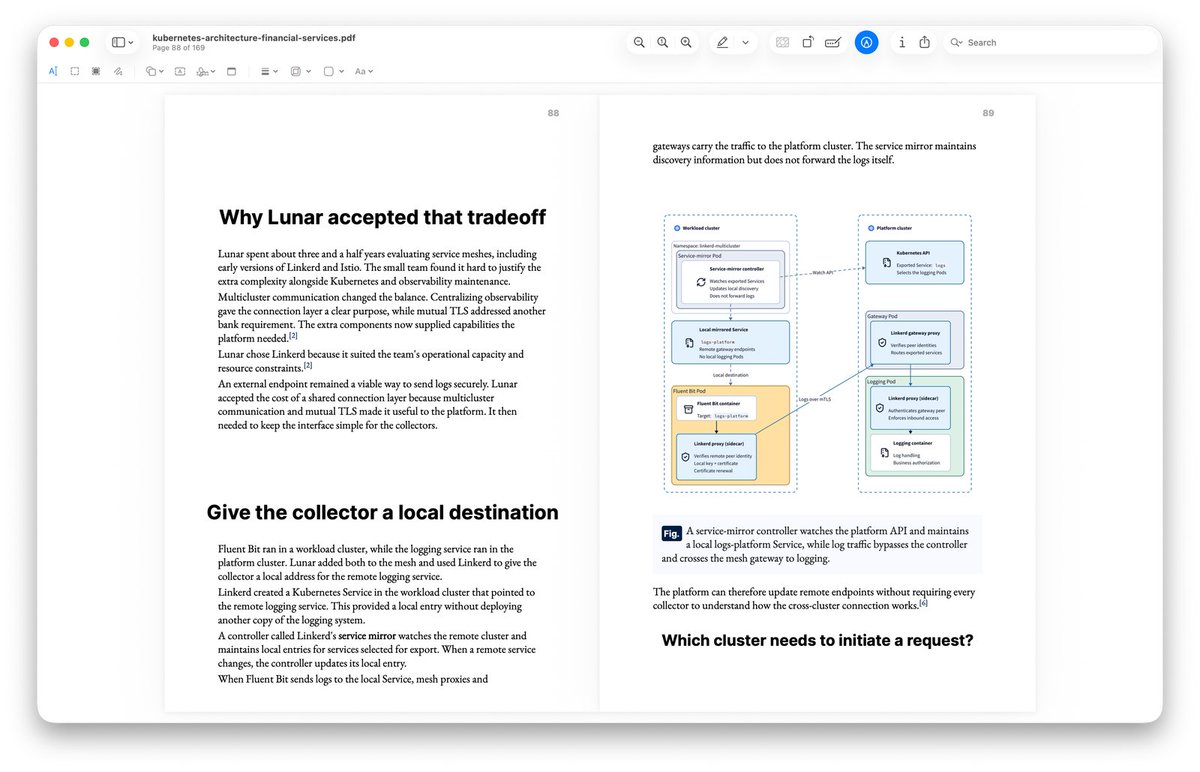Click heading 'Why Lunar accepted that tradeoff'
The width and height of the screenshot is (1200, 772).
coord(382,217)
